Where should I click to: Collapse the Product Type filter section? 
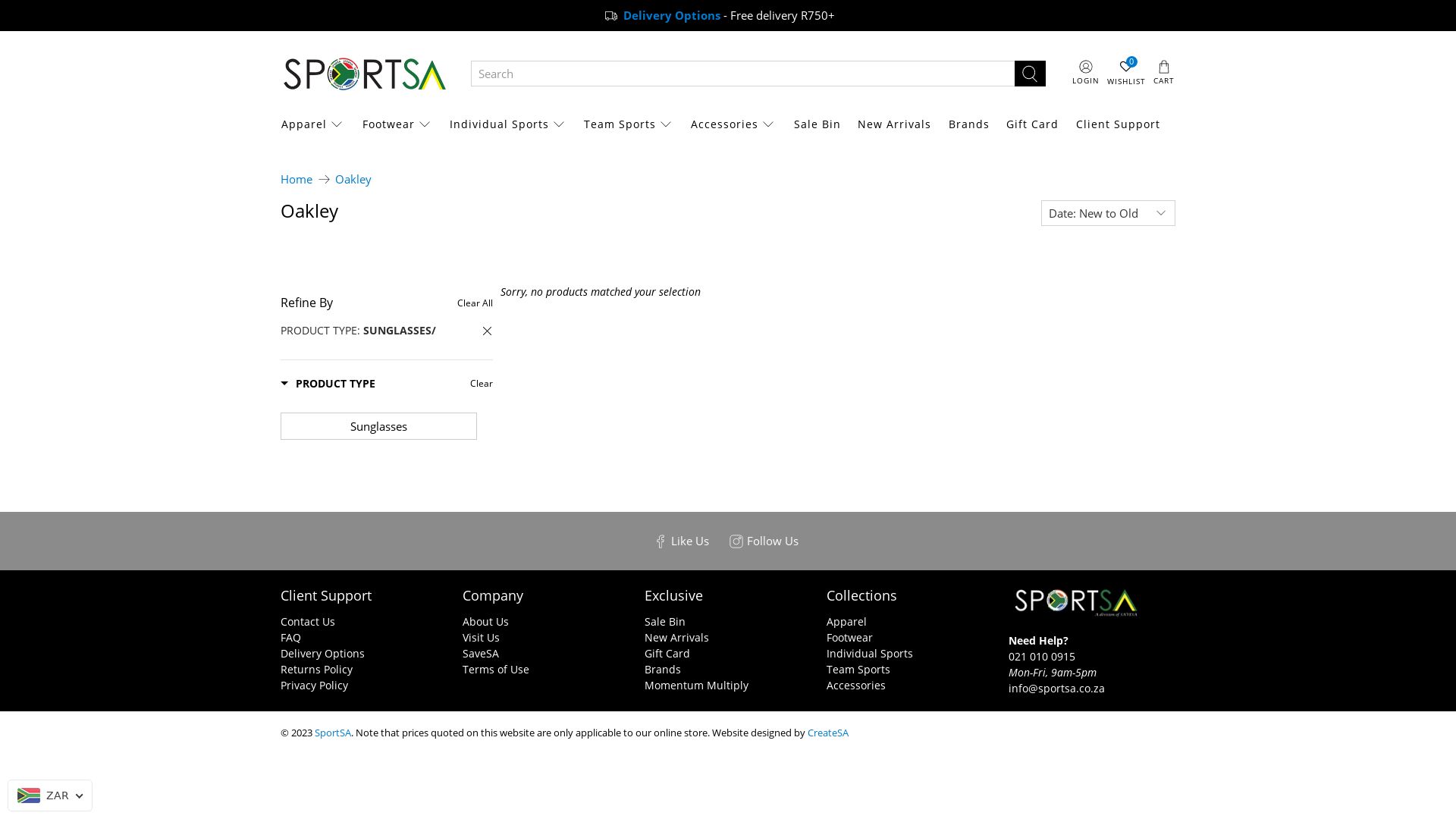[328, 384]
